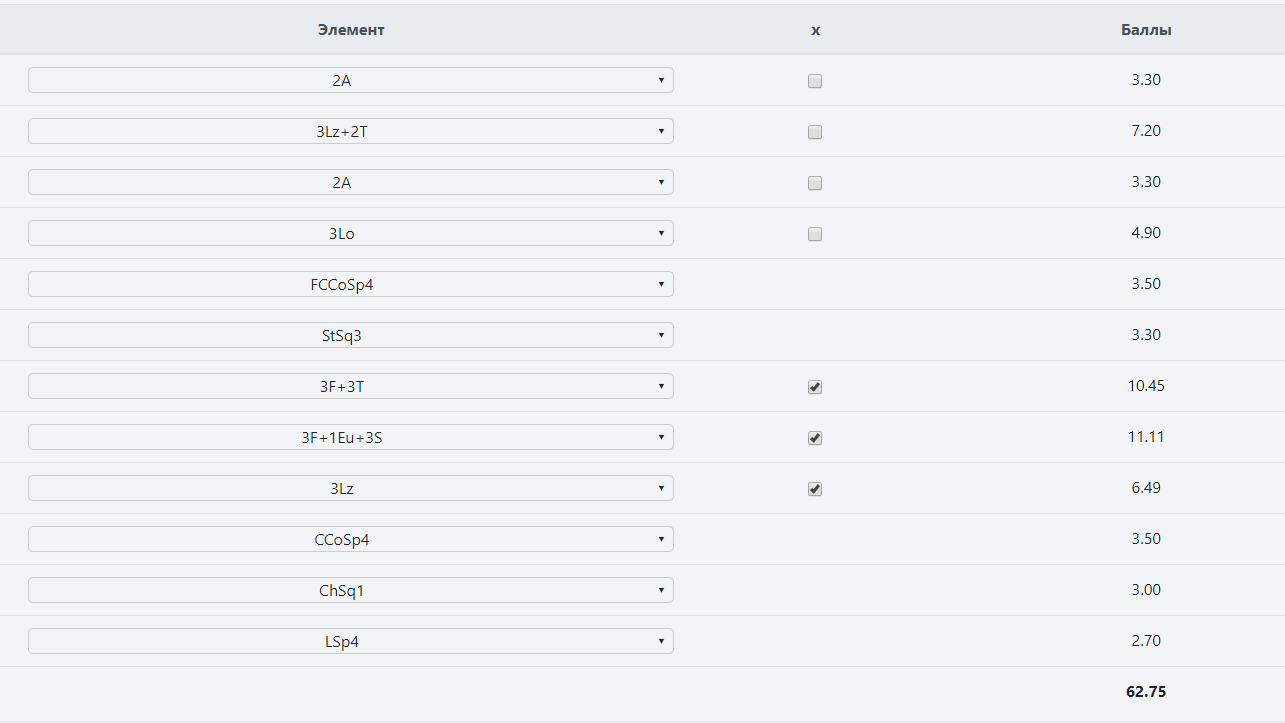Disable the x checkbox for 3F+1Eu+3S
Screen dimensions: 1285x723
click(x=815, y=438)
